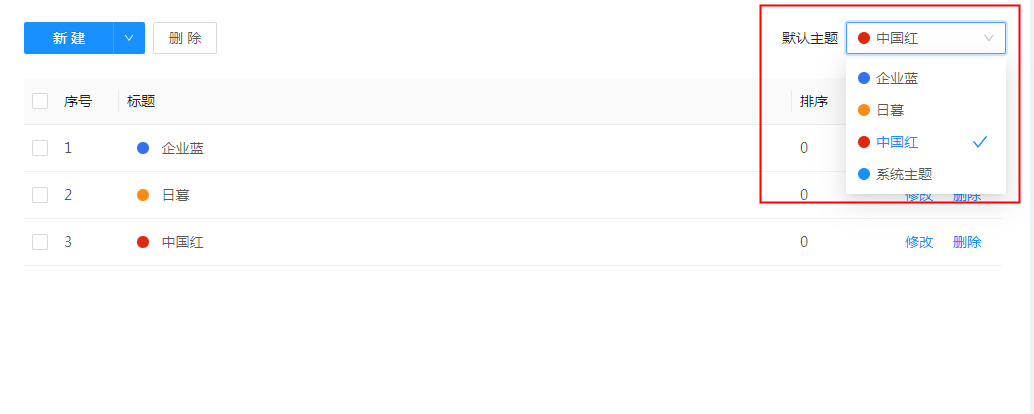The width and height of the screenshot is (1034, 414).
Task: Select 企业蓝 from the dropdown list
Action: click(x=897, y=77)
